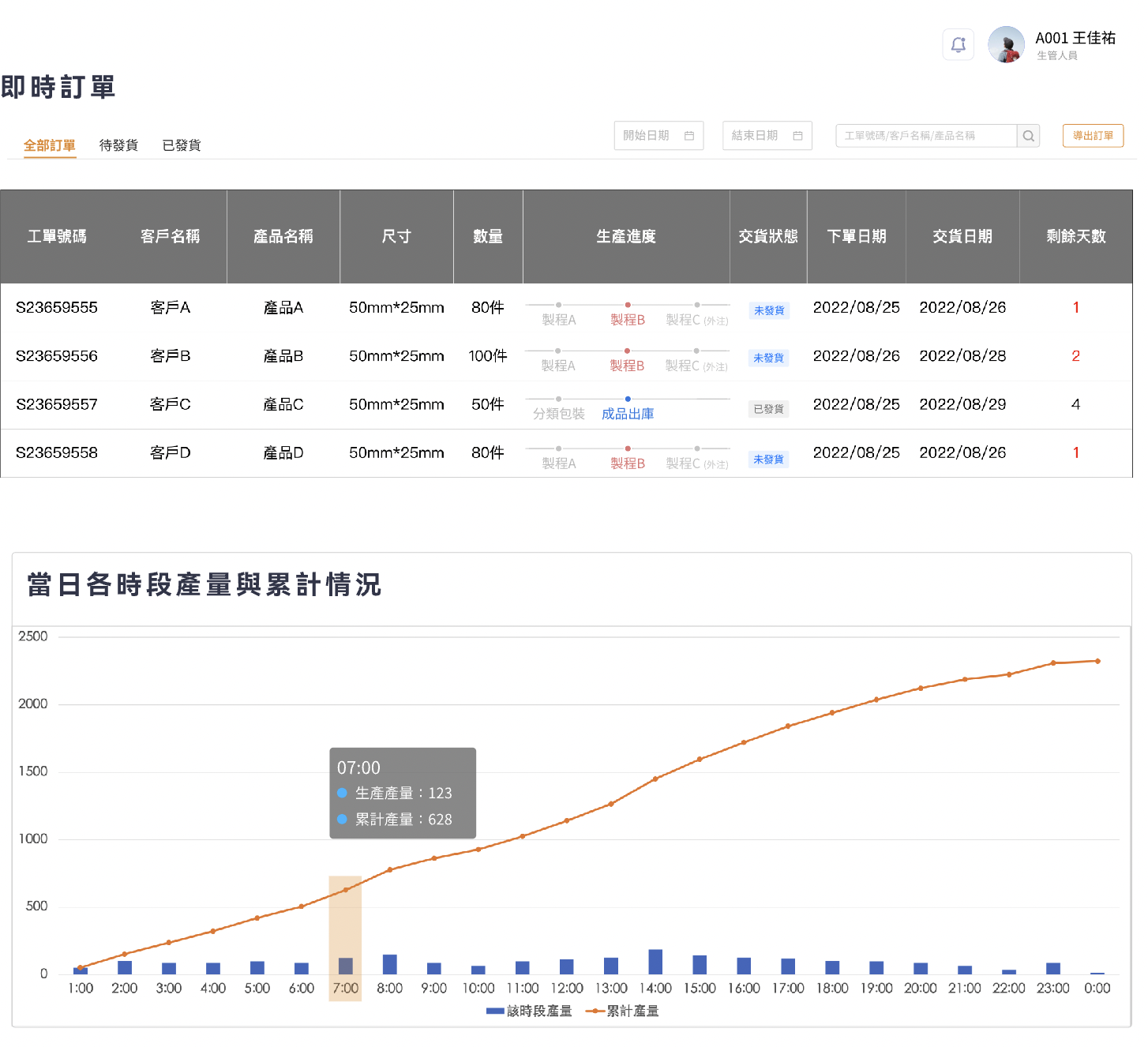The image size is (1148, 1047).
Task: Focus the order search input field
Action: tap(925, 136)
